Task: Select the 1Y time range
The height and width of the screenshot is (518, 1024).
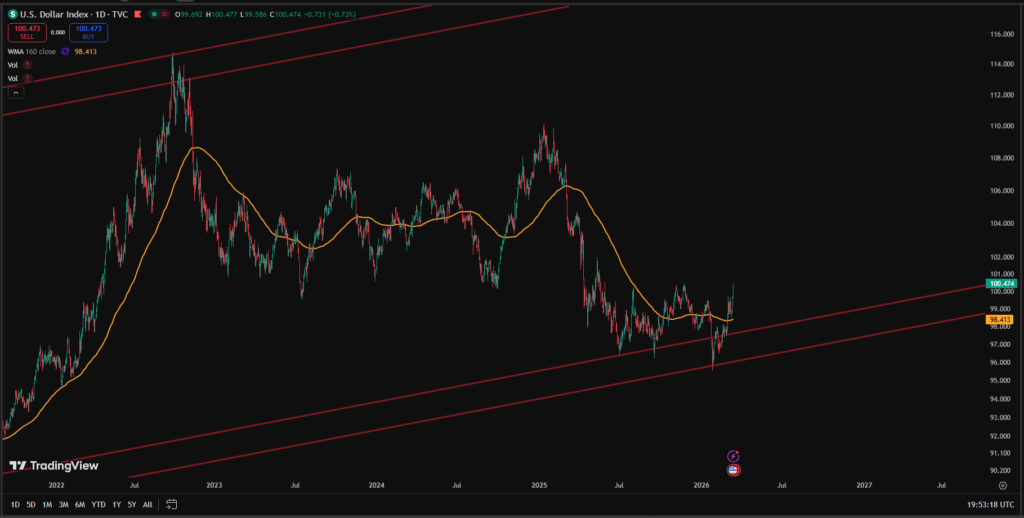Action: pyautogui.click(x=116, y=504)
